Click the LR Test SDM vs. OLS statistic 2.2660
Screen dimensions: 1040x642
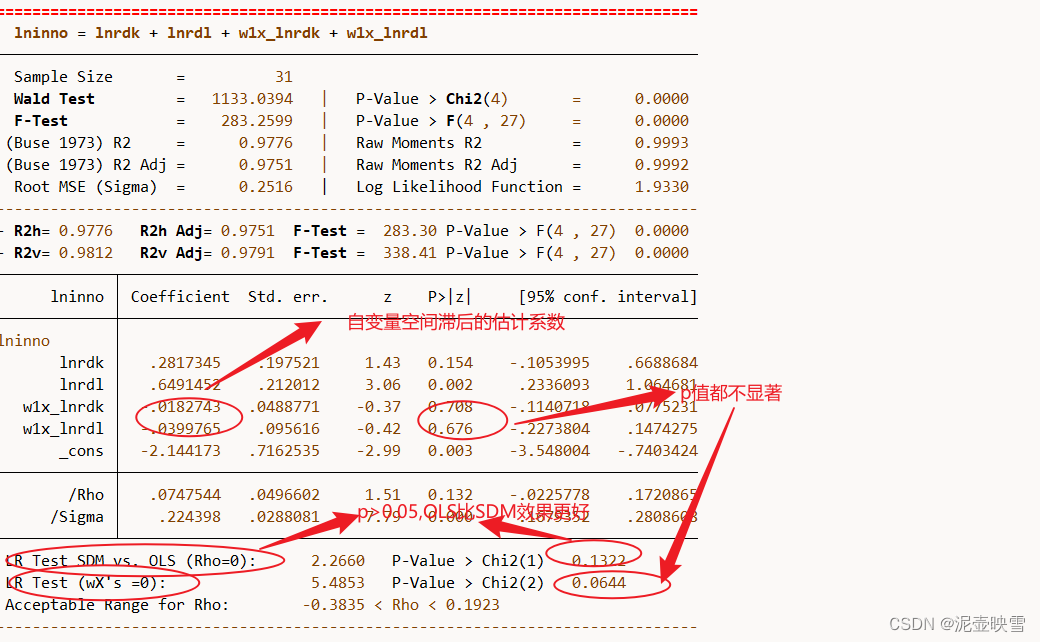[x=338, y=561]
